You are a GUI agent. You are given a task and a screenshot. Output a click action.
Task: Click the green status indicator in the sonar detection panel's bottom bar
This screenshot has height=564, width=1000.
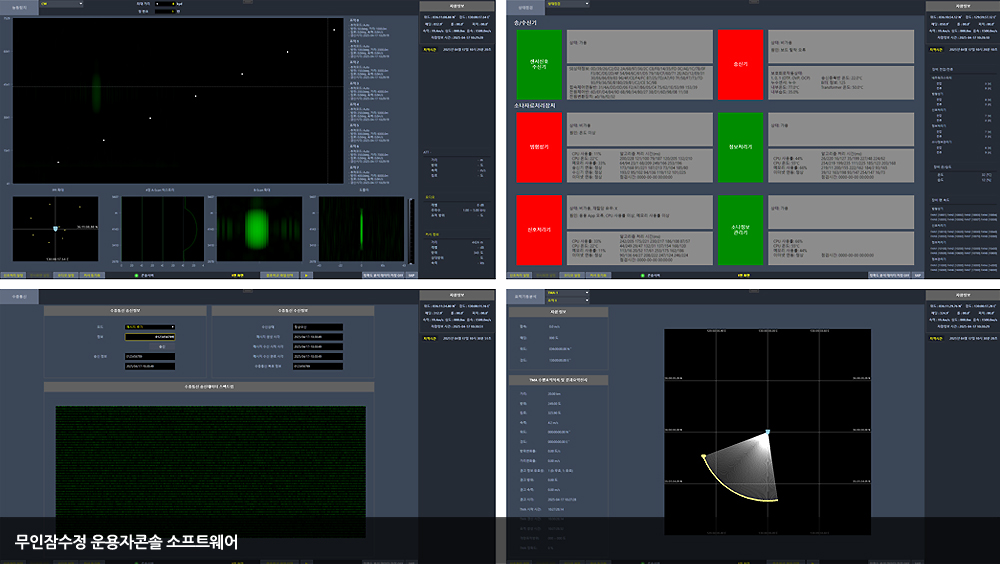[136, 275]
